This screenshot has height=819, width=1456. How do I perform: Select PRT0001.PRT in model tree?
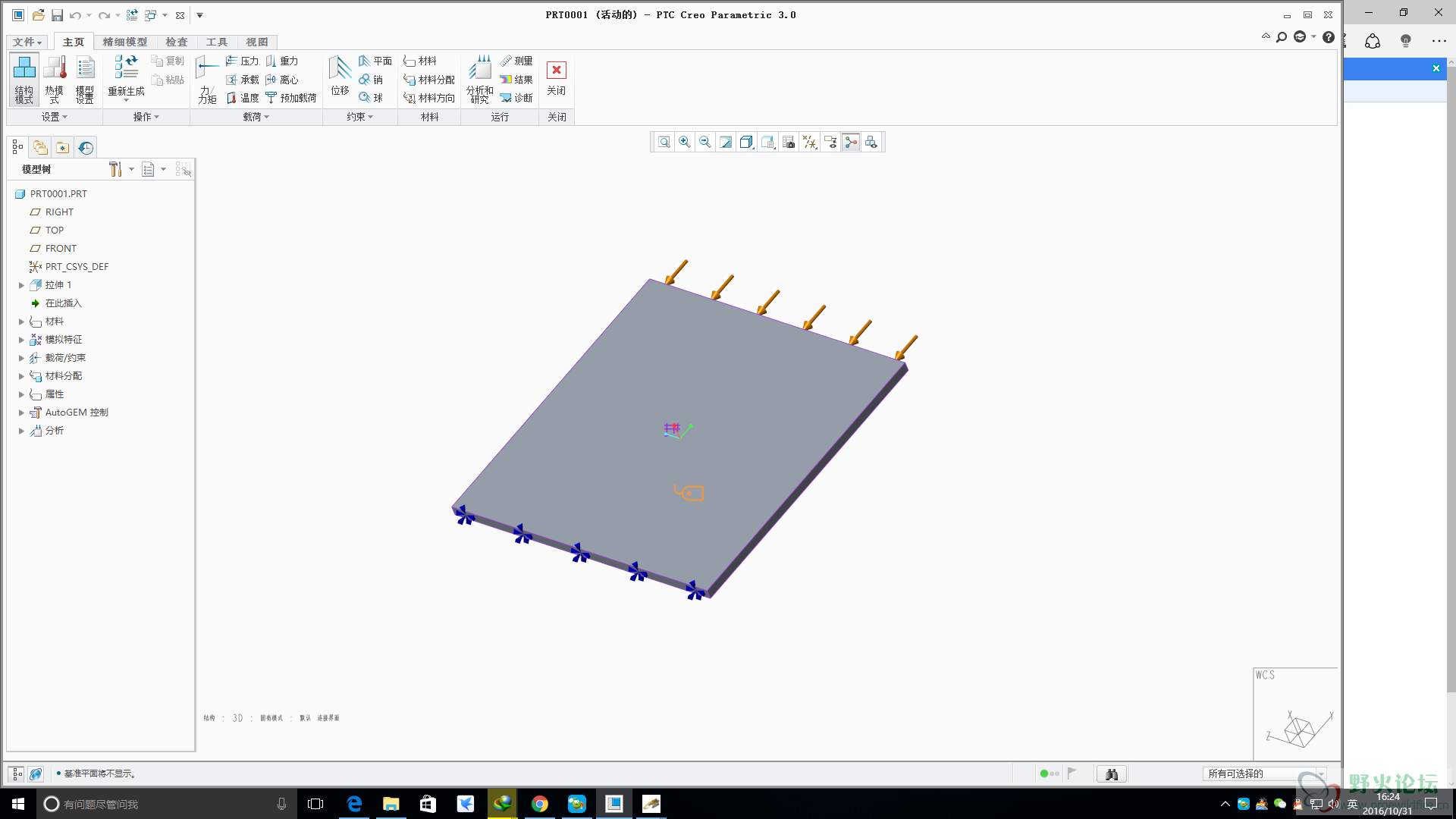pos(51,194)
